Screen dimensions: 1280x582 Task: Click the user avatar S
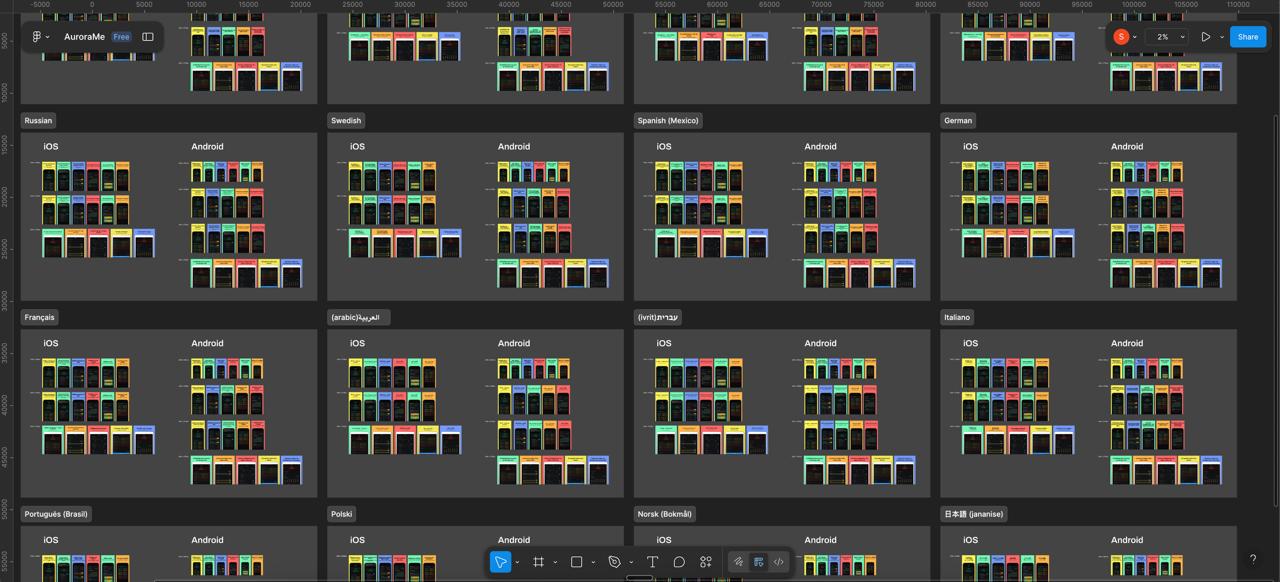click(x=1121, y=37)
